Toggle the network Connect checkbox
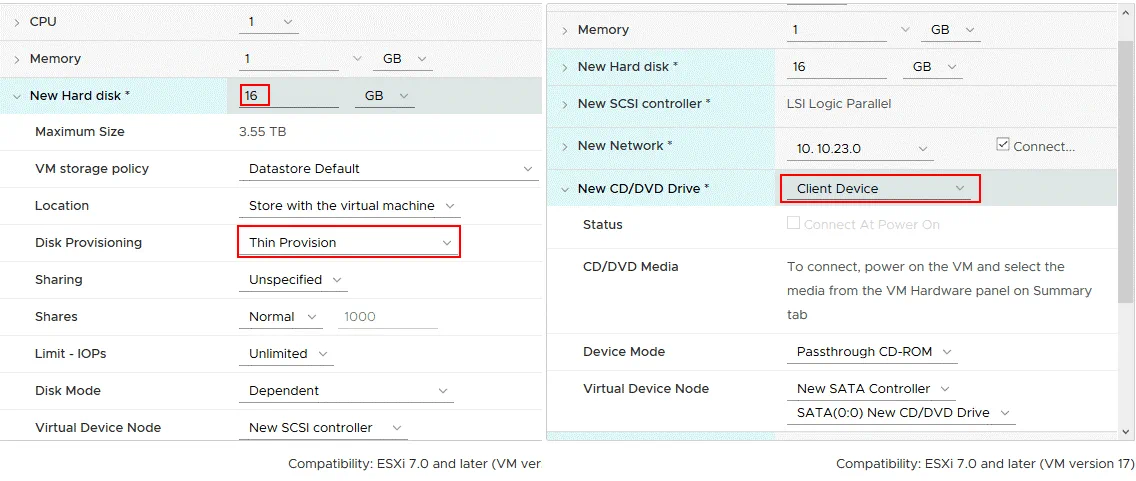 1003,145
